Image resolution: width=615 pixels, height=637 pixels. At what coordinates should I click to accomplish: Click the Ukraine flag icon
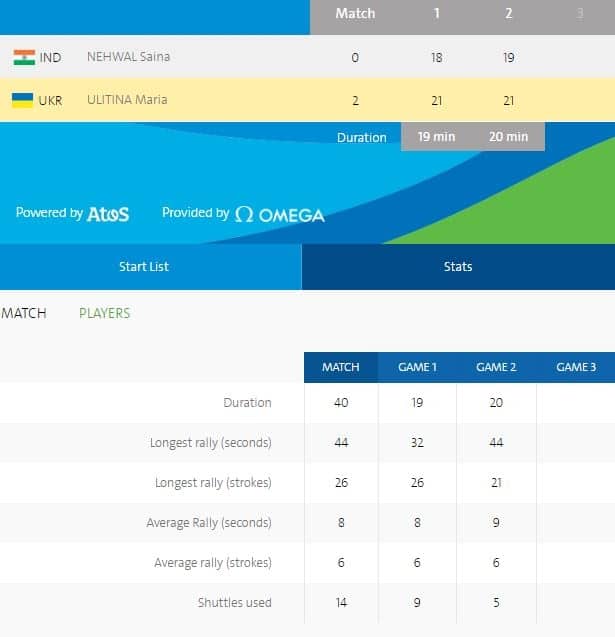[x=24, y=100]
